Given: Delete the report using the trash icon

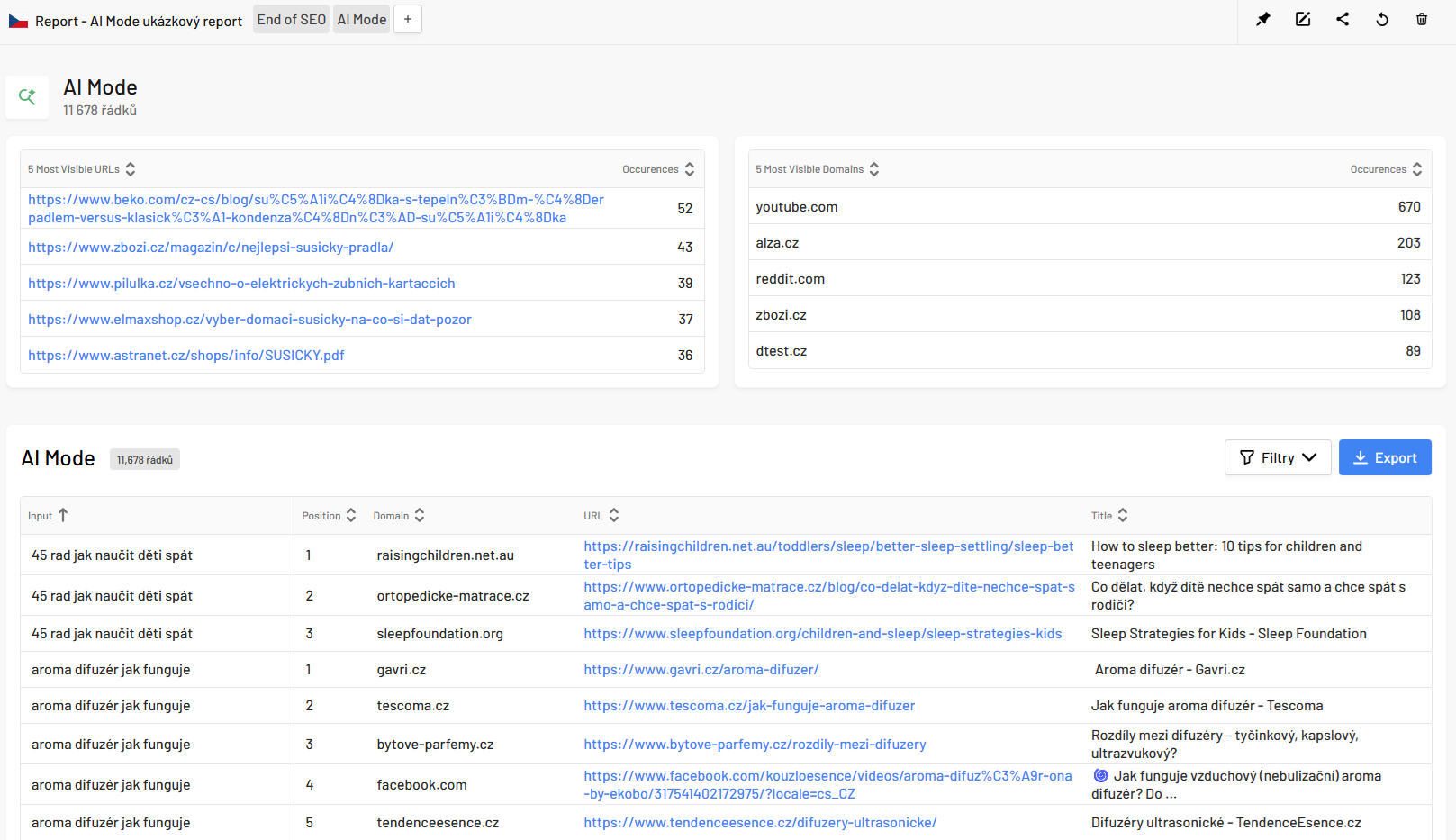Looking at the screenshot, I should coord(1422,19).
